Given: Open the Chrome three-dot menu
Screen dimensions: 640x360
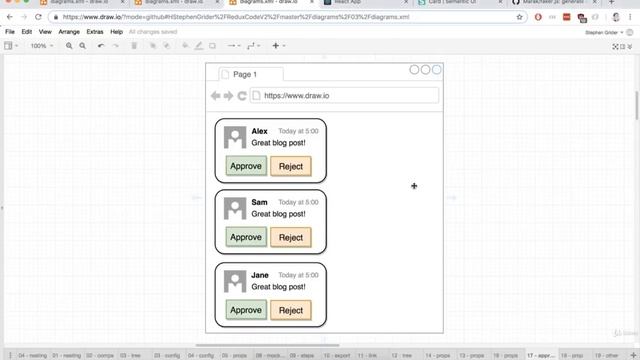Looking at the screenshot, I should point(630,17).
